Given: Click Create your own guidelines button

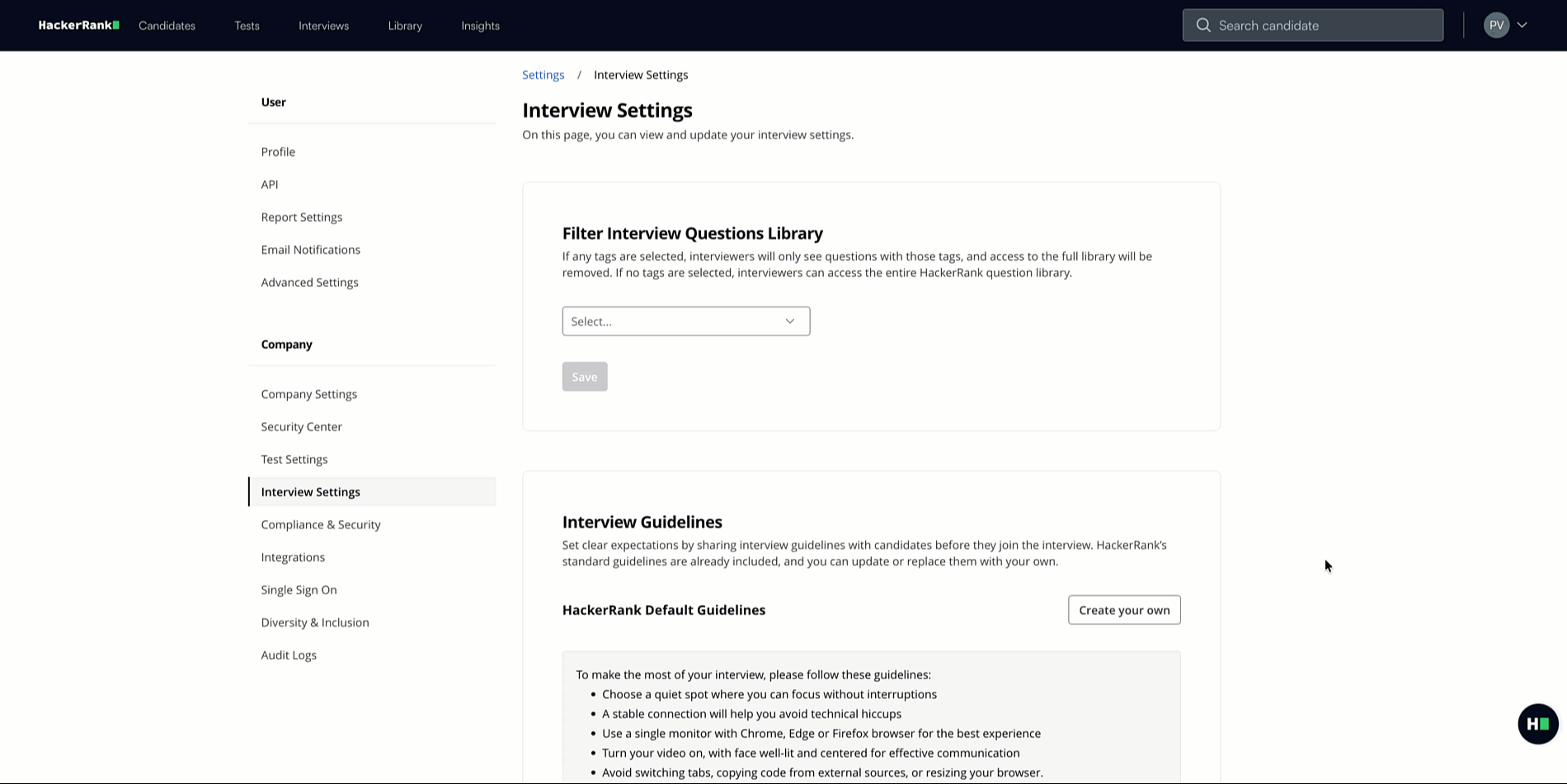Looking at the screenshot, I should pos(1123,609).
